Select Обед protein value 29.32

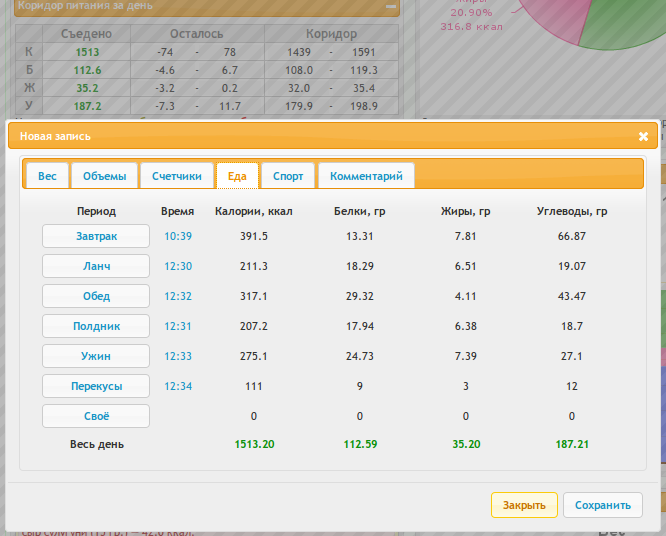(360, 296)
